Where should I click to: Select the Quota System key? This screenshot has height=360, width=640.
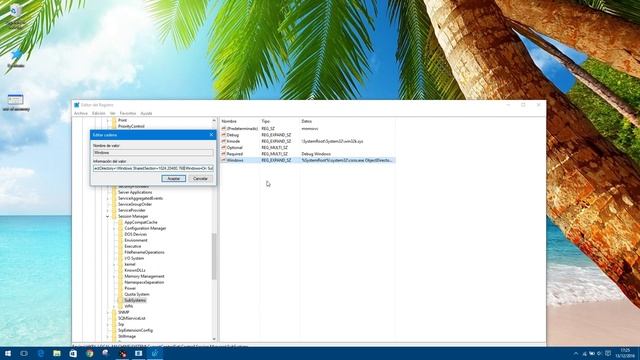[137, 294]
